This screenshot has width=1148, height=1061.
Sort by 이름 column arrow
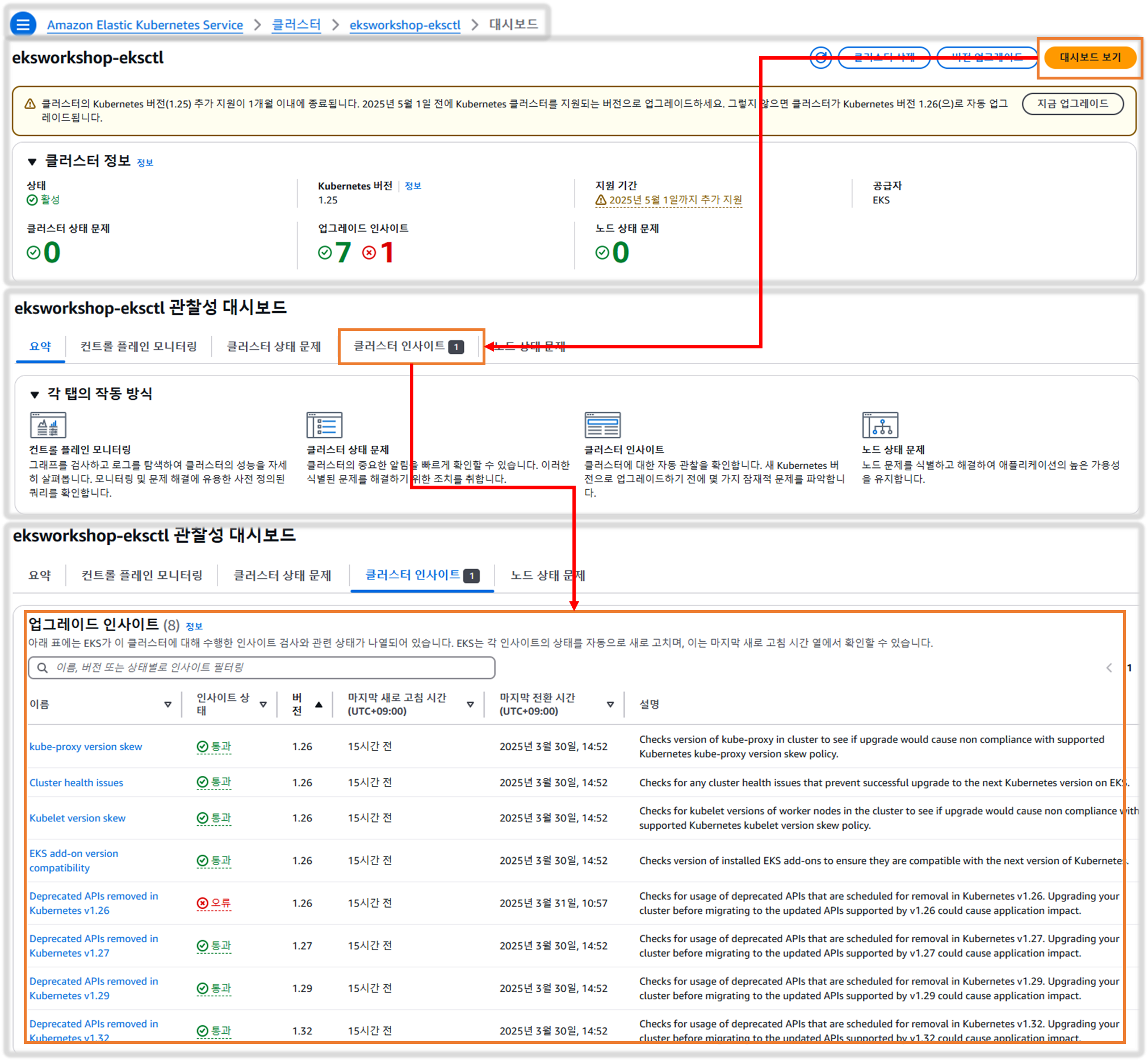(x=167, y=704)
